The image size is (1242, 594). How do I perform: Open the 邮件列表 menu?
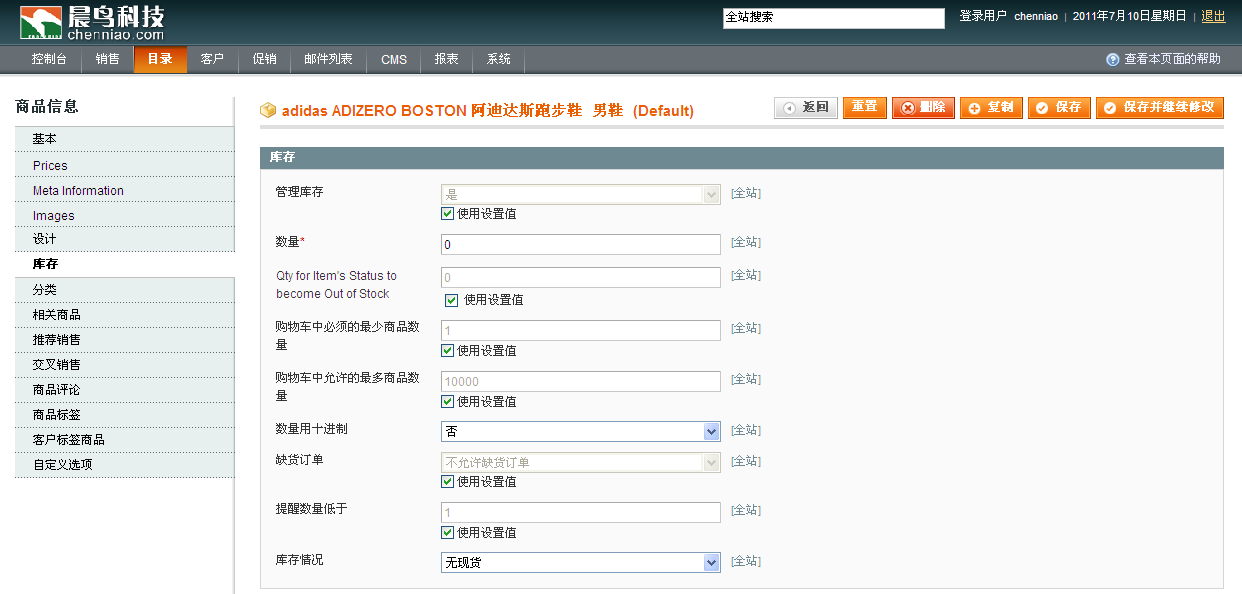pyautogui.click(x=329, y=60)
